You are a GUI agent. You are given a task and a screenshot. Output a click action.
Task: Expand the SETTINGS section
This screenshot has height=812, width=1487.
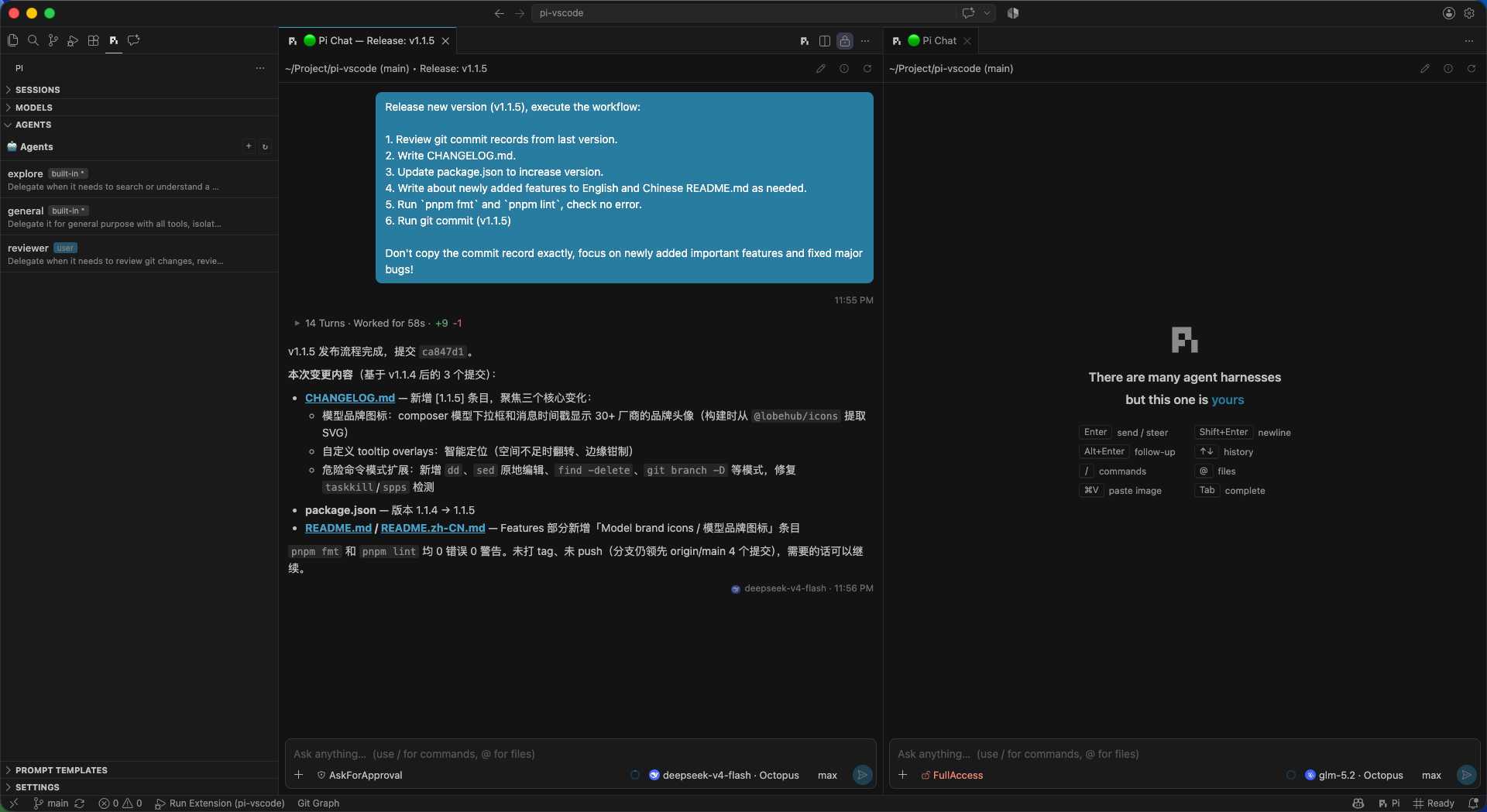pos(139,787)
